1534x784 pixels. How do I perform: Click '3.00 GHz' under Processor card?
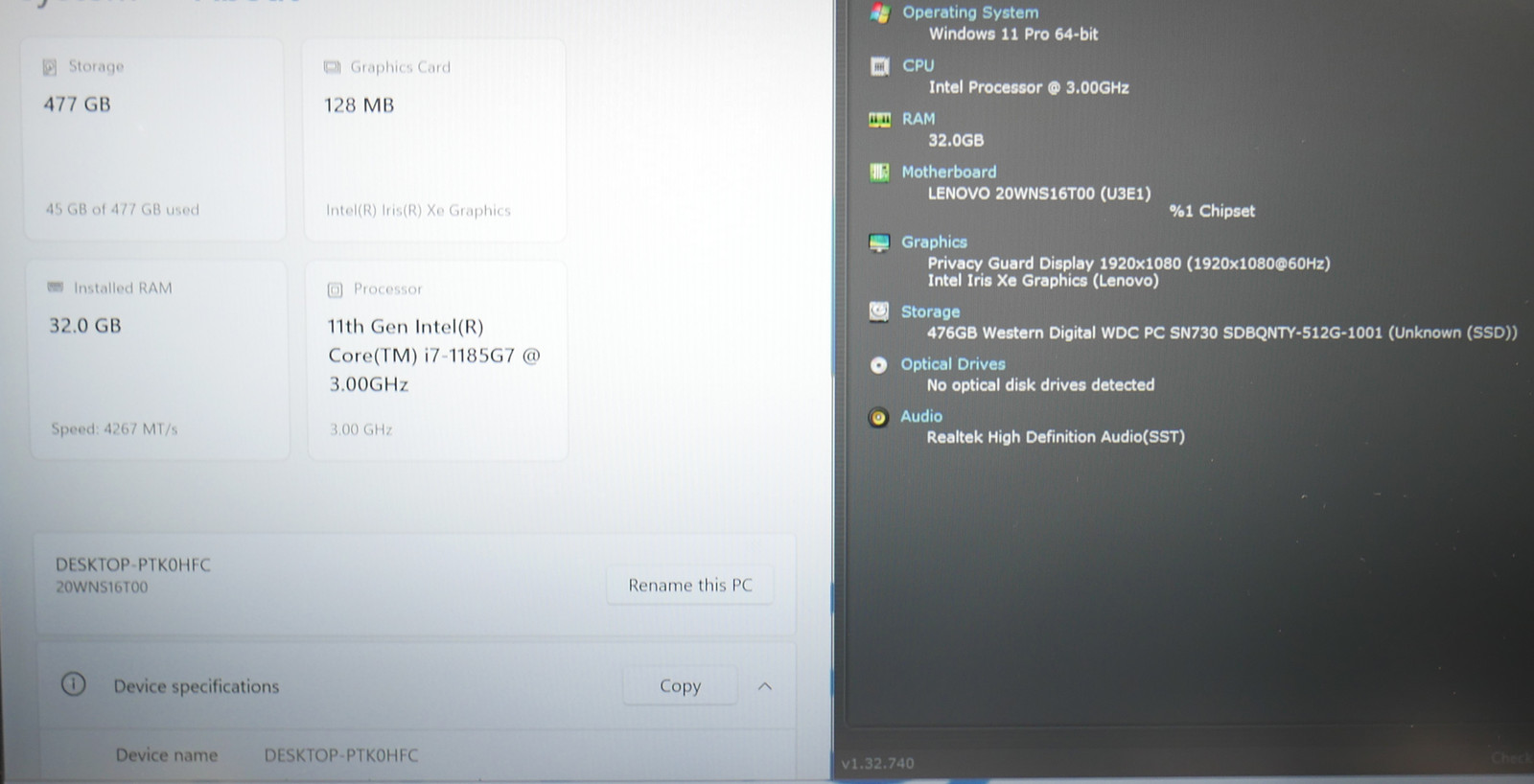click(x=360, y=429)
